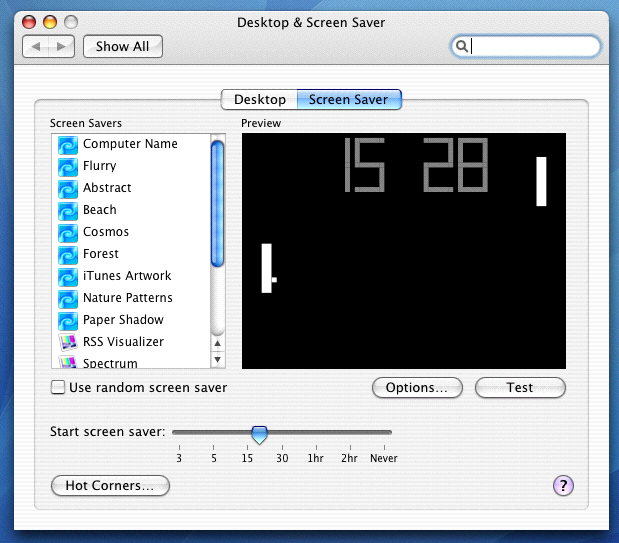
Task: Select Forest in the list
Action: (x=131, y=254)
